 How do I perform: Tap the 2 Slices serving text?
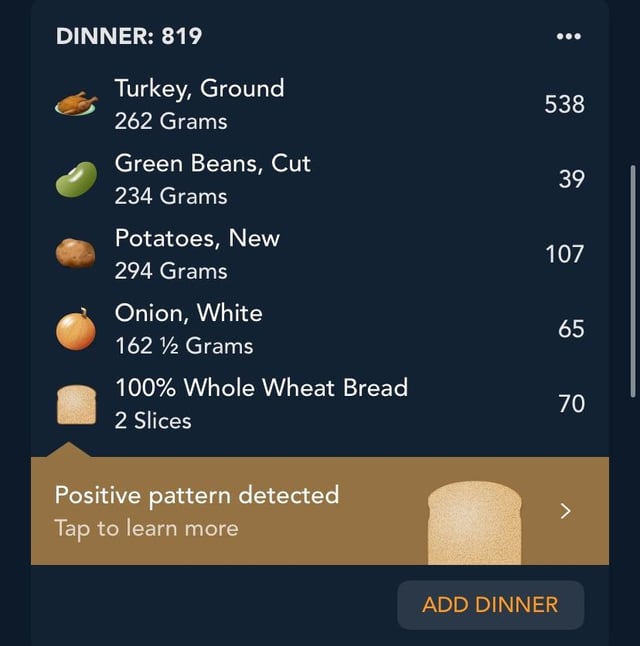point(153,421)
